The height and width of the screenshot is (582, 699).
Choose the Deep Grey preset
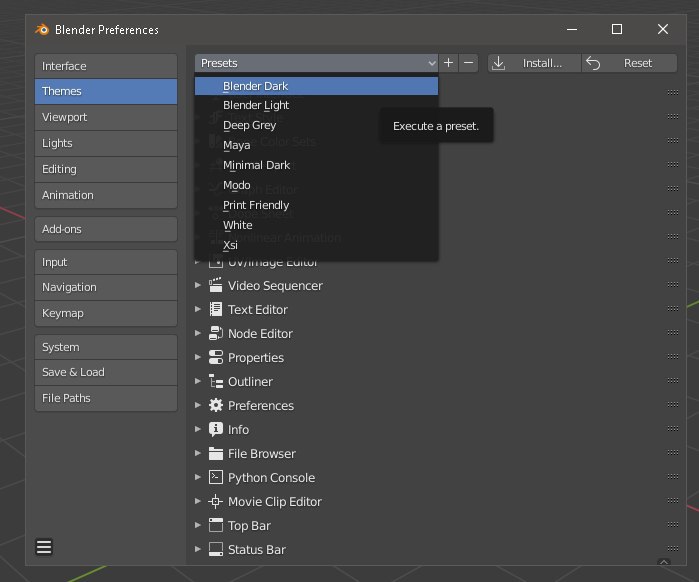pyautogui.click(x=316, y=125)
